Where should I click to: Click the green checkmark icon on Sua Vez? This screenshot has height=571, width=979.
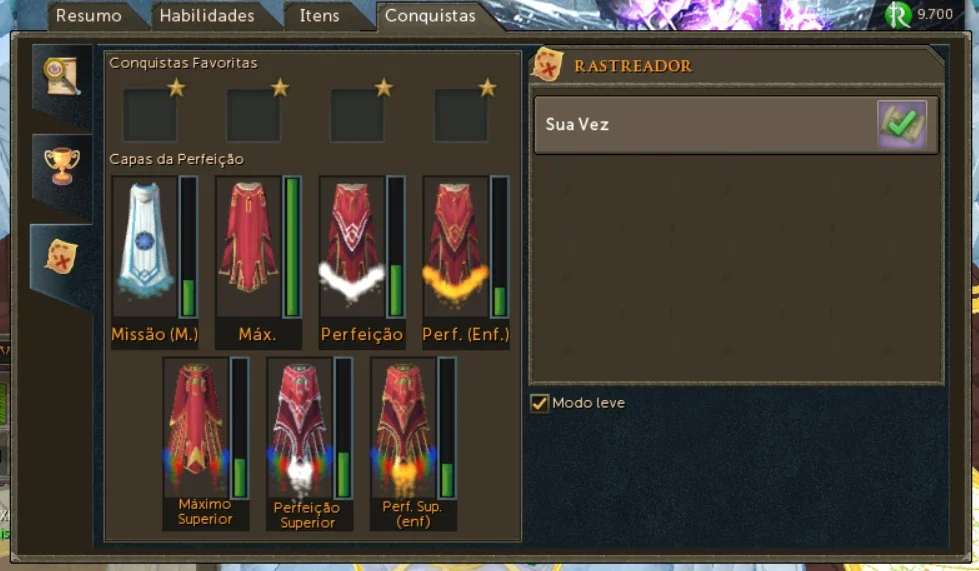902,124
